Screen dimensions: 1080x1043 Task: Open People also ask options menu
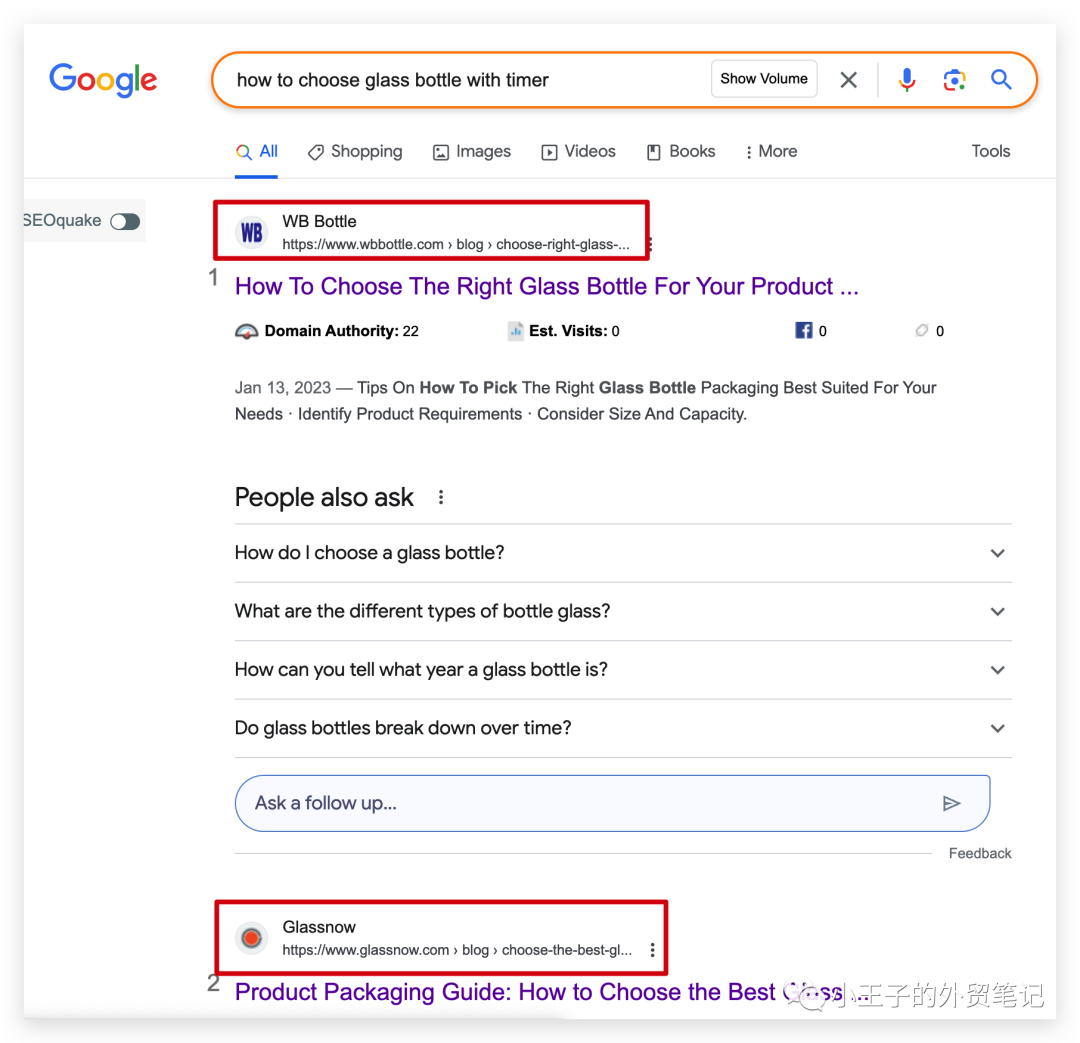click(441, 497)
